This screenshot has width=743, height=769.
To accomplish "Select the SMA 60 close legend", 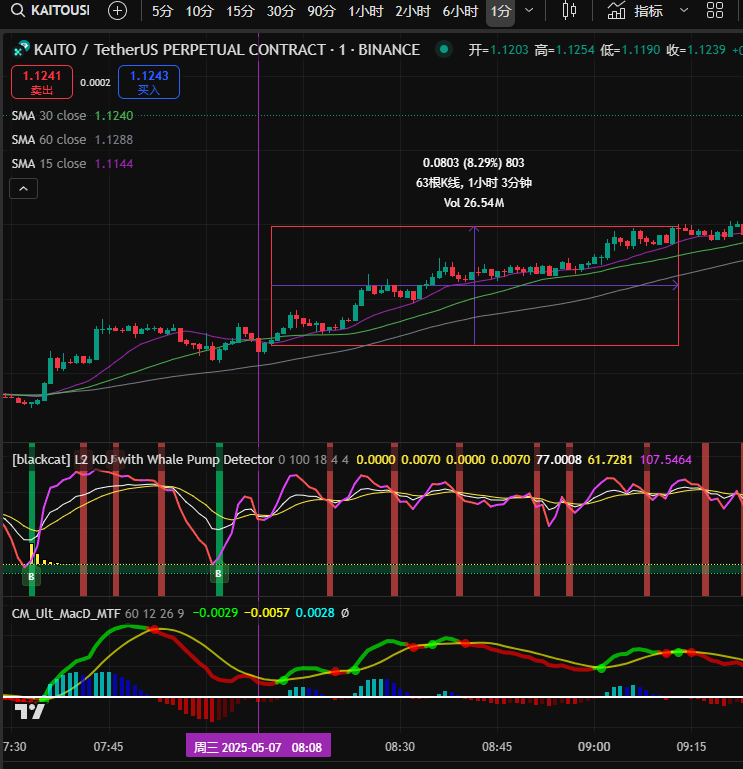I will (x=72, y=140).
